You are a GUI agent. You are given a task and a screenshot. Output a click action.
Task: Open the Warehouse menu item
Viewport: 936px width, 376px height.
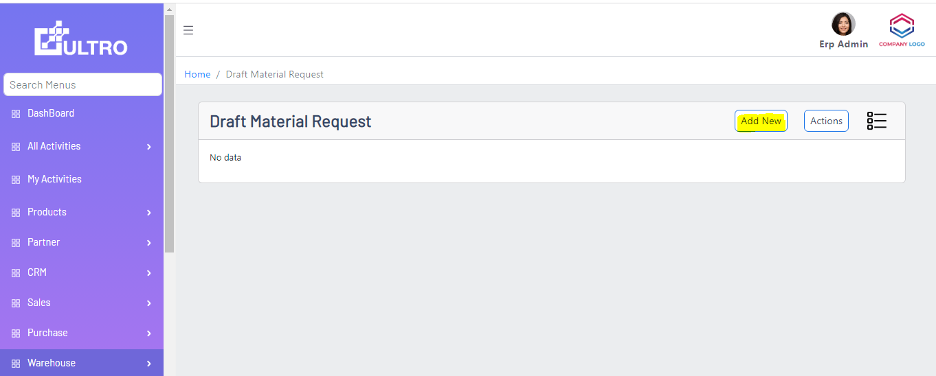(x=82, y=363)
